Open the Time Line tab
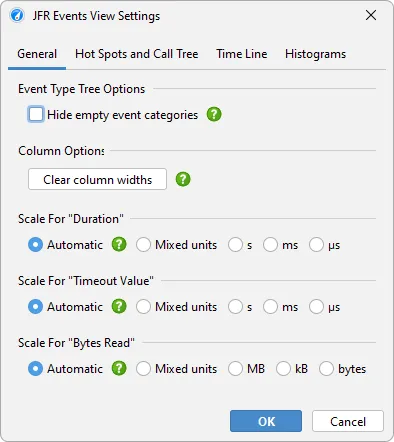This screenshot has height=442, width=394. [242, 54]
